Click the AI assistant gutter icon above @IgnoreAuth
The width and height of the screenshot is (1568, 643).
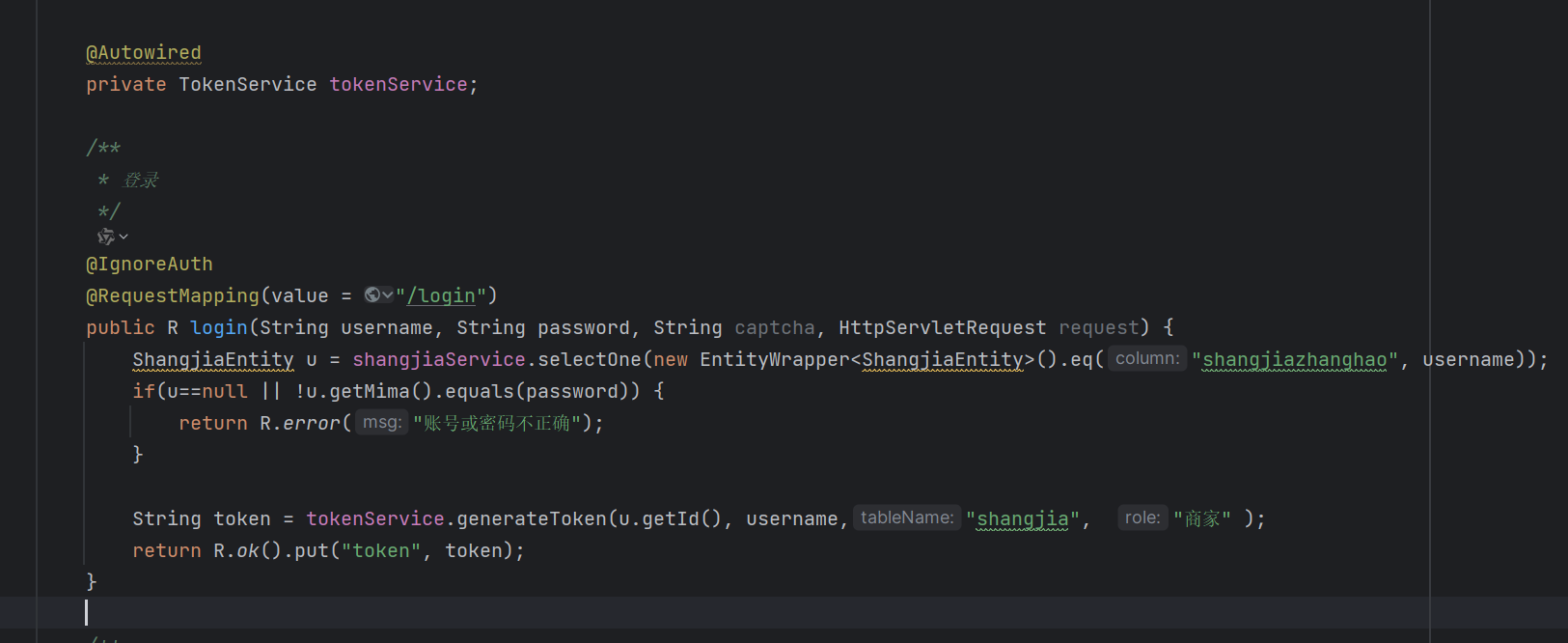(105, 237)
